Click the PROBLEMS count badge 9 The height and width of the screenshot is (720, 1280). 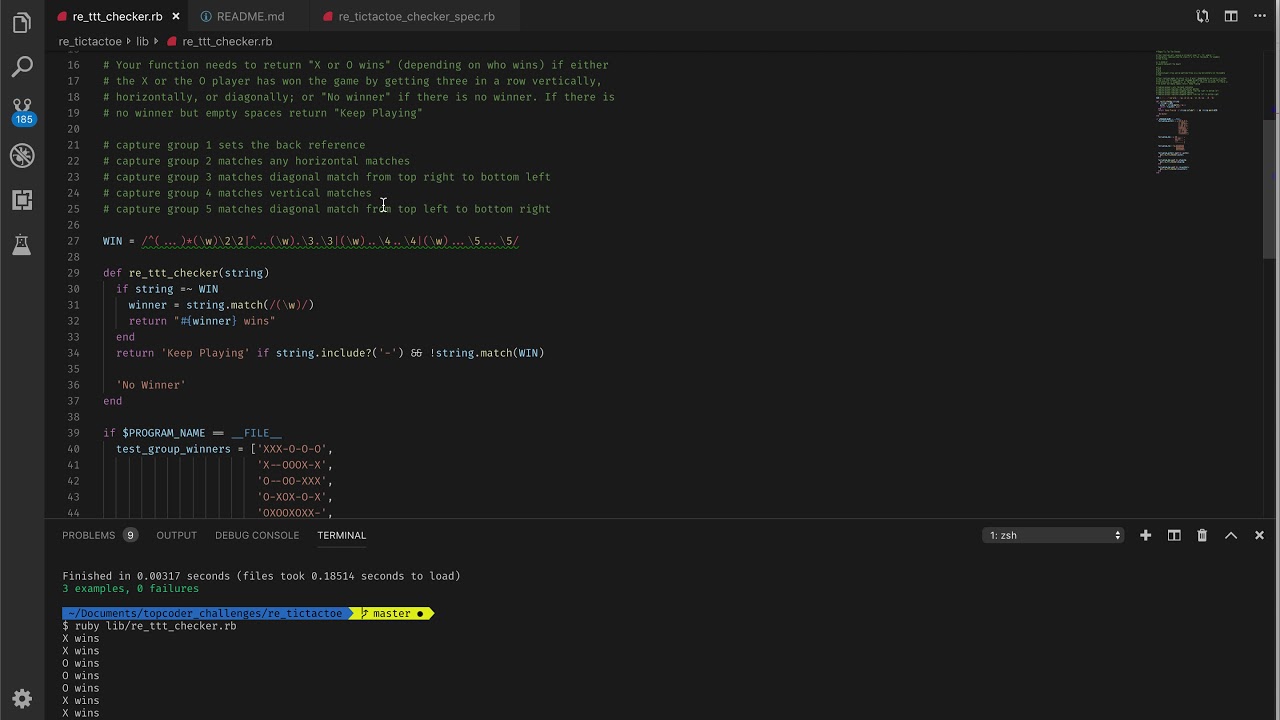point(130,535)
